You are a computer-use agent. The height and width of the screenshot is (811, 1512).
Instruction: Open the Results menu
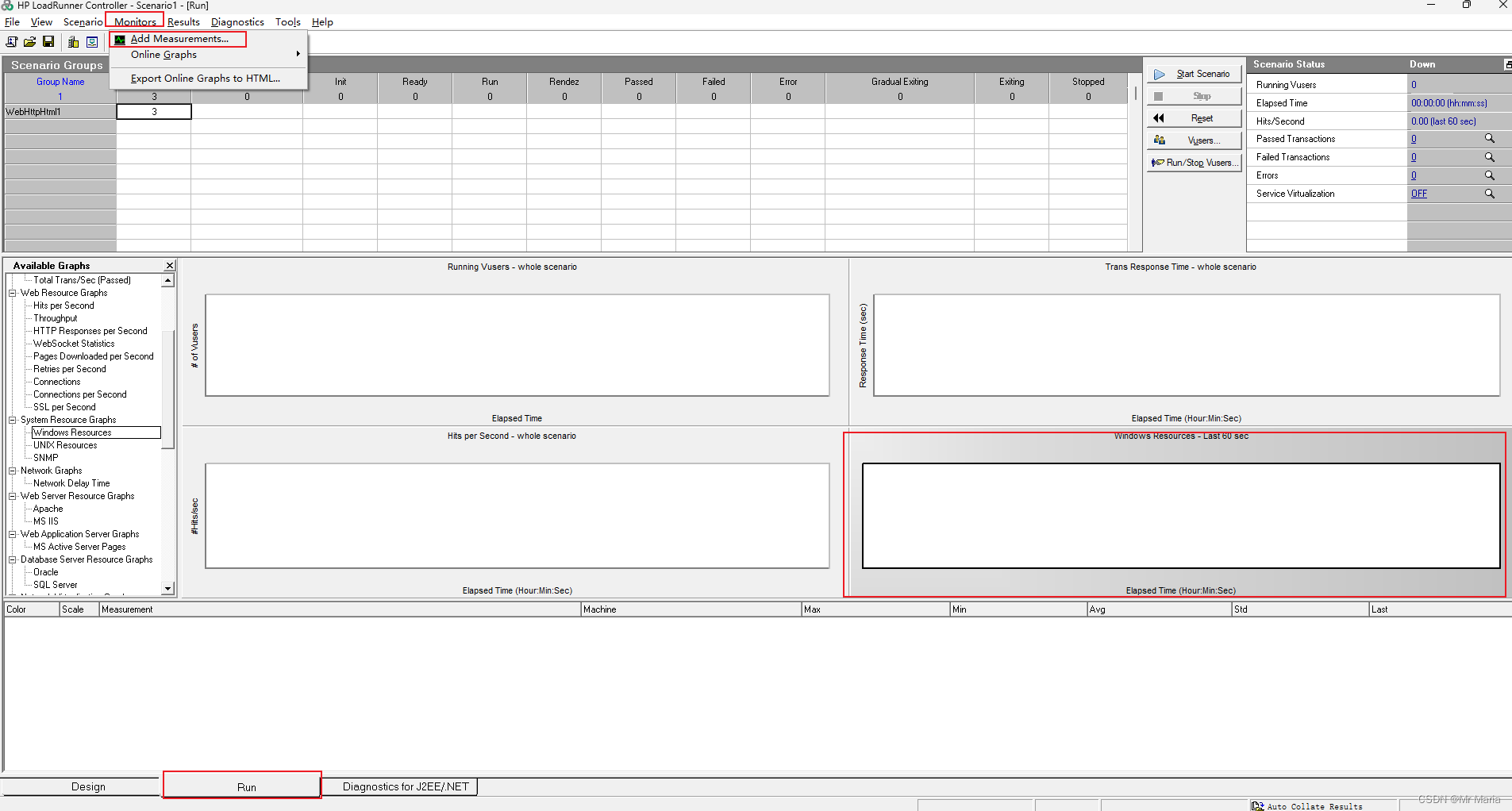tap(183, 22)
